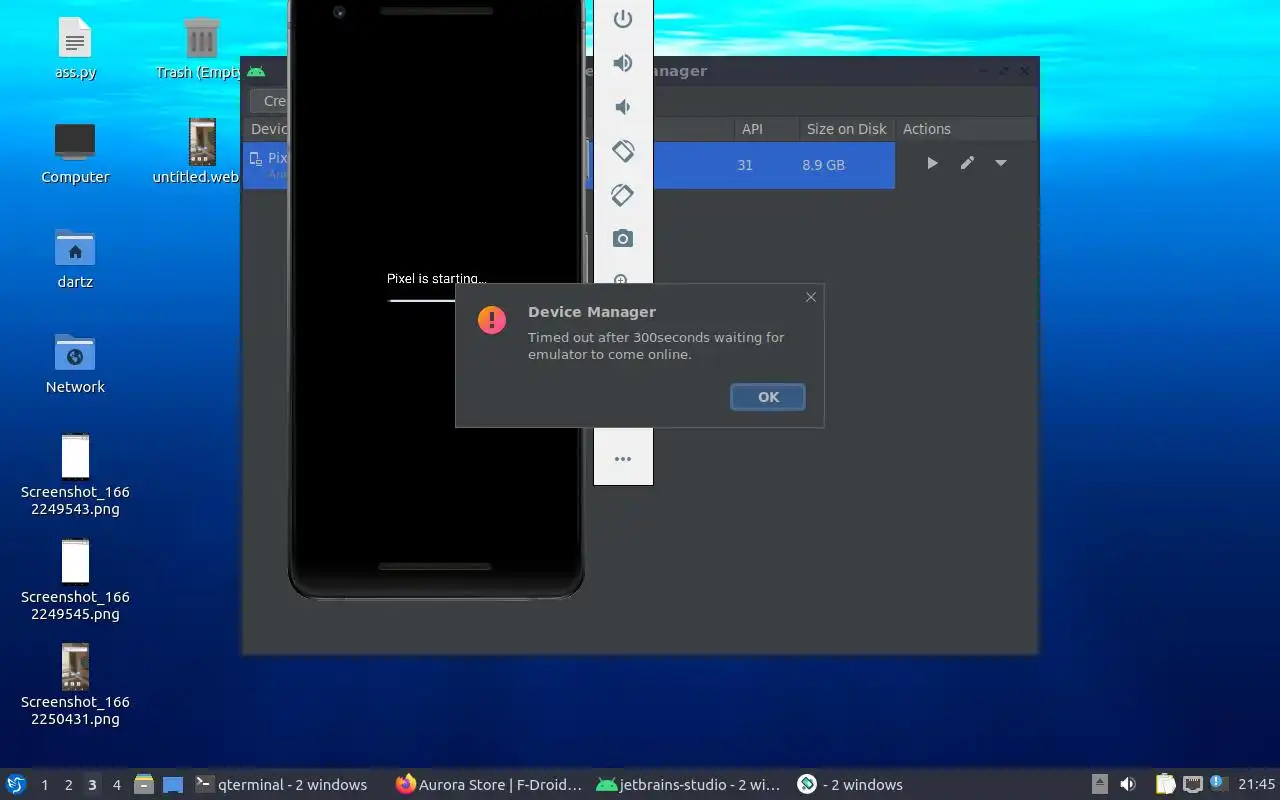Open the Network desktop folder
Viewport: 1280px width, 800px height.
[x=75, y=363]
